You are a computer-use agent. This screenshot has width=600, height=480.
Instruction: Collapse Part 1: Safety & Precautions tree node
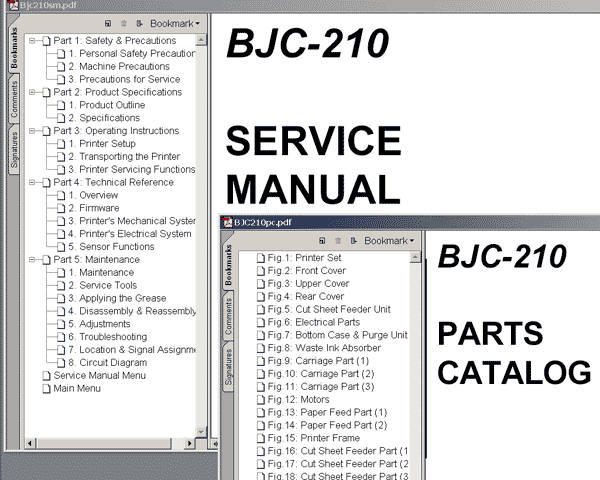coord(32,41)
